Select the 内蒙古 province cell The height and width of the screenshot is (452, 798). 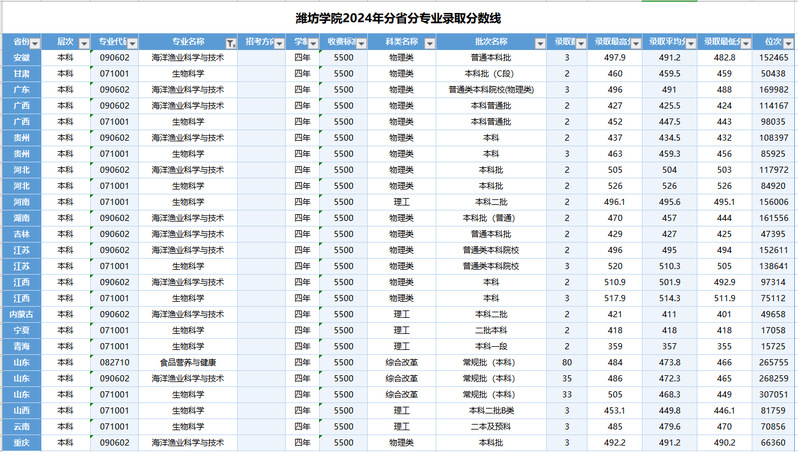(x=21, y=314)
